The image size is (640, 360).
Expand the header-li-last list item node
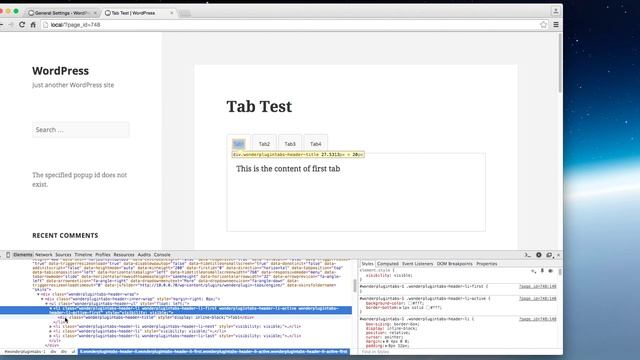click(x=51, y=336)
